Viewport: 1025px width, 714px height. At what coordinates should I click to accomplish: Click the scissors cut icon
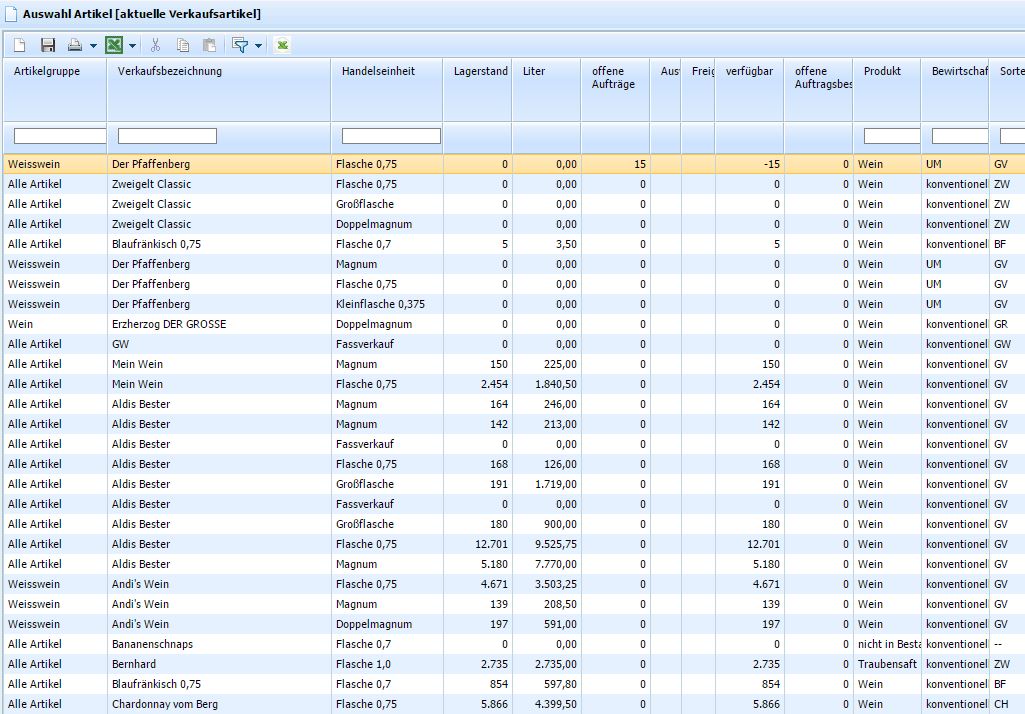tap(155, 45)
